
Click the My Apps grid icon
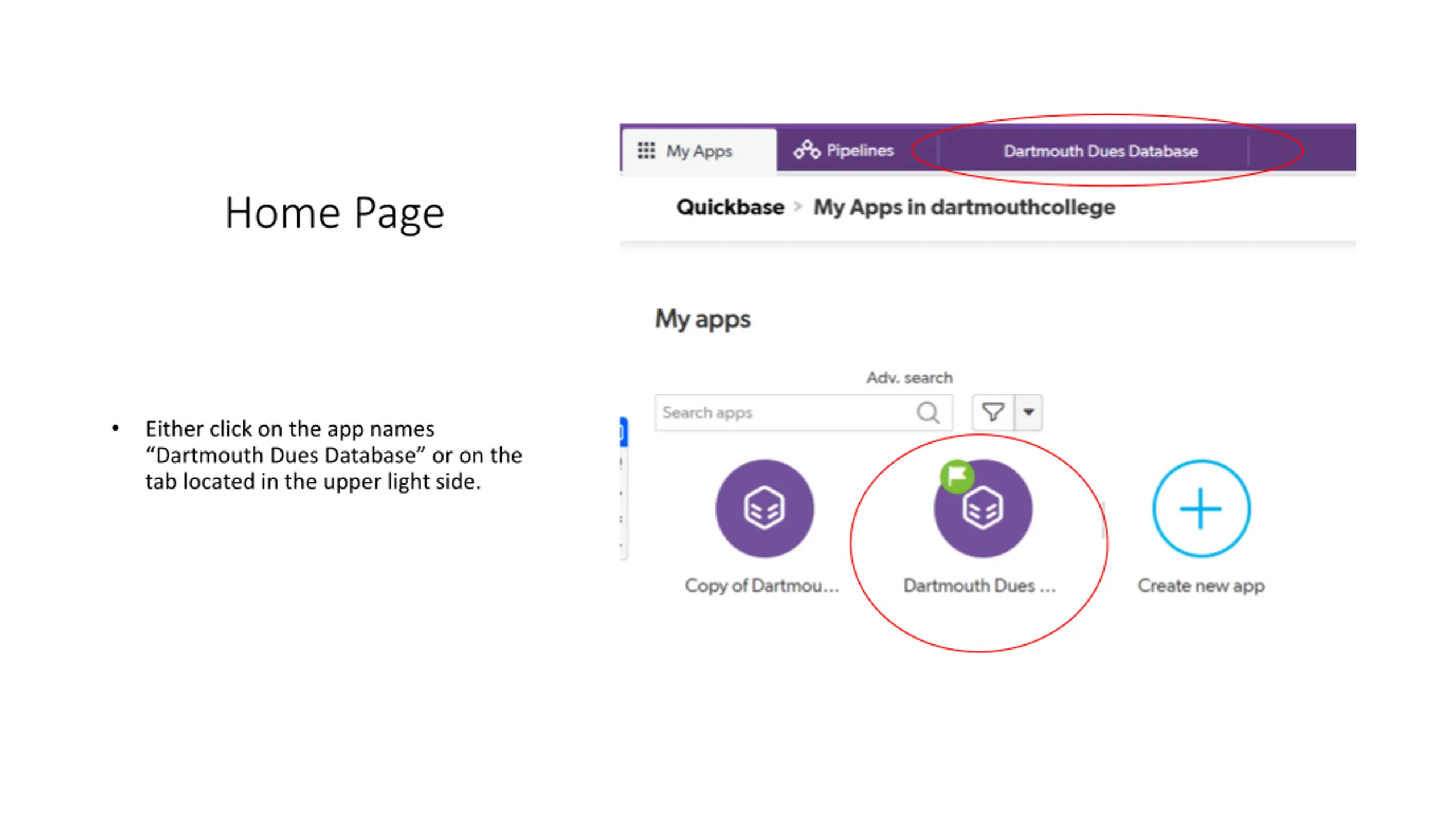point(646,151)
